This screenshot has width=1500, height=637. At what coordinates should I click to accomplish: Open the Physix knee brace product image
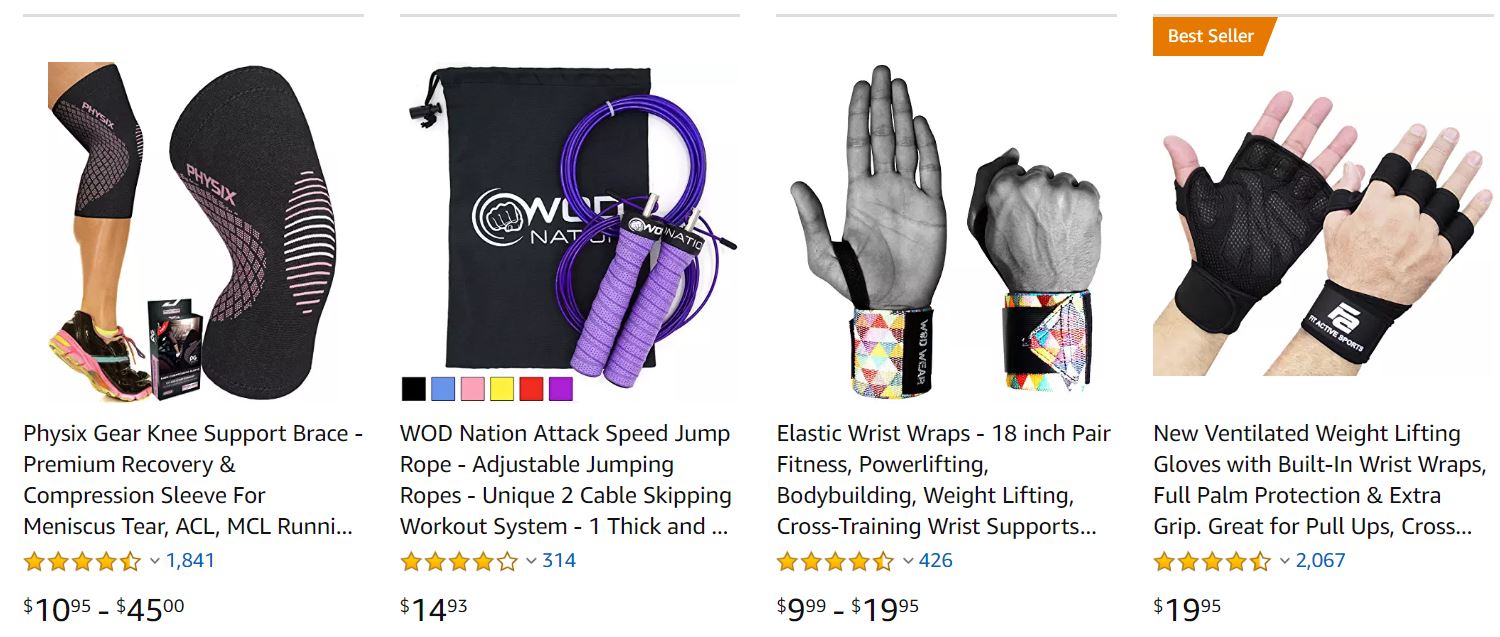point(193,232)
